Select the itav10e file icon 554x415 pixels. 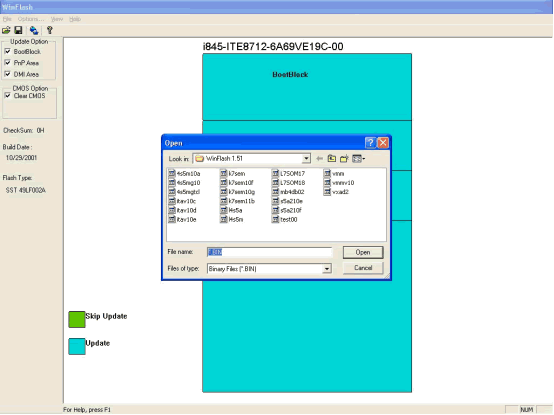click(172, 219)
